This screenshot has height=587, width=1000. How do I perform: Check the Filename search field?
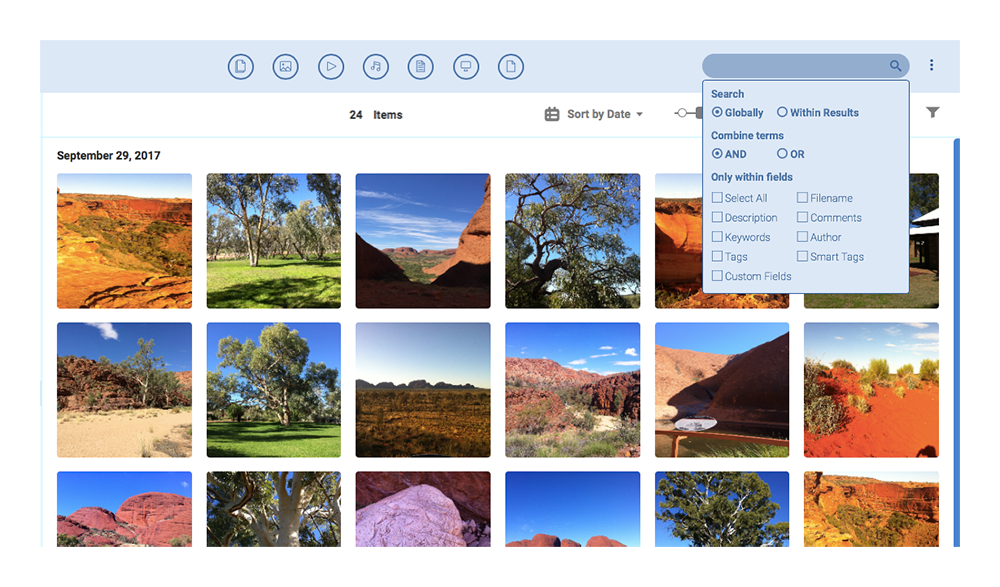tap(802, 197)
